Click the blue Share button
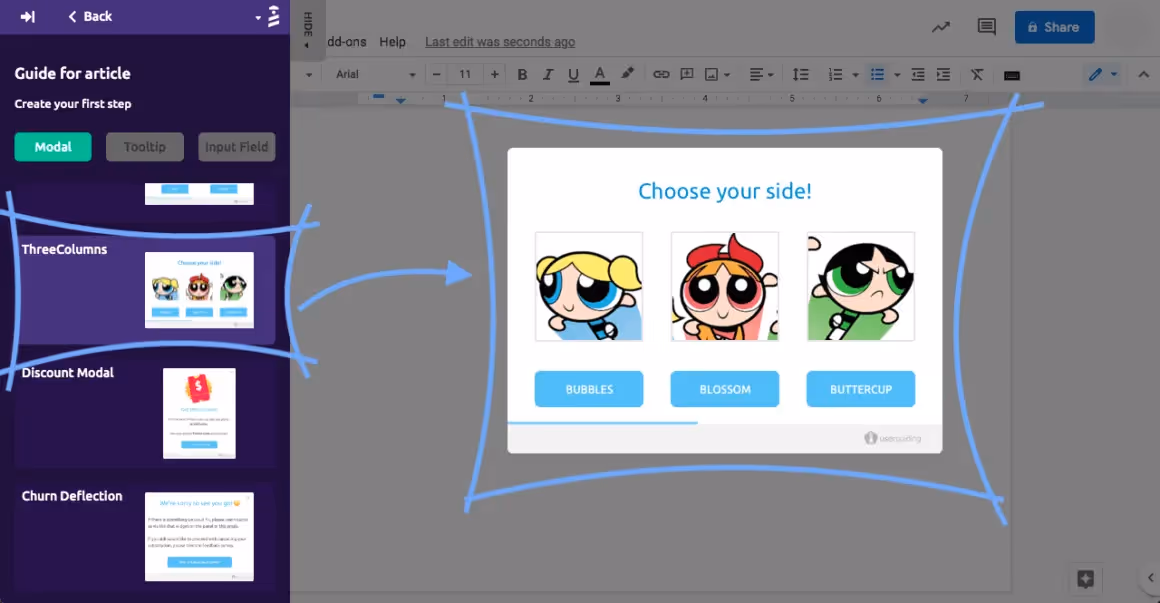The width and height of the screenshot is (1160, 603). [x=1054, y=27]
